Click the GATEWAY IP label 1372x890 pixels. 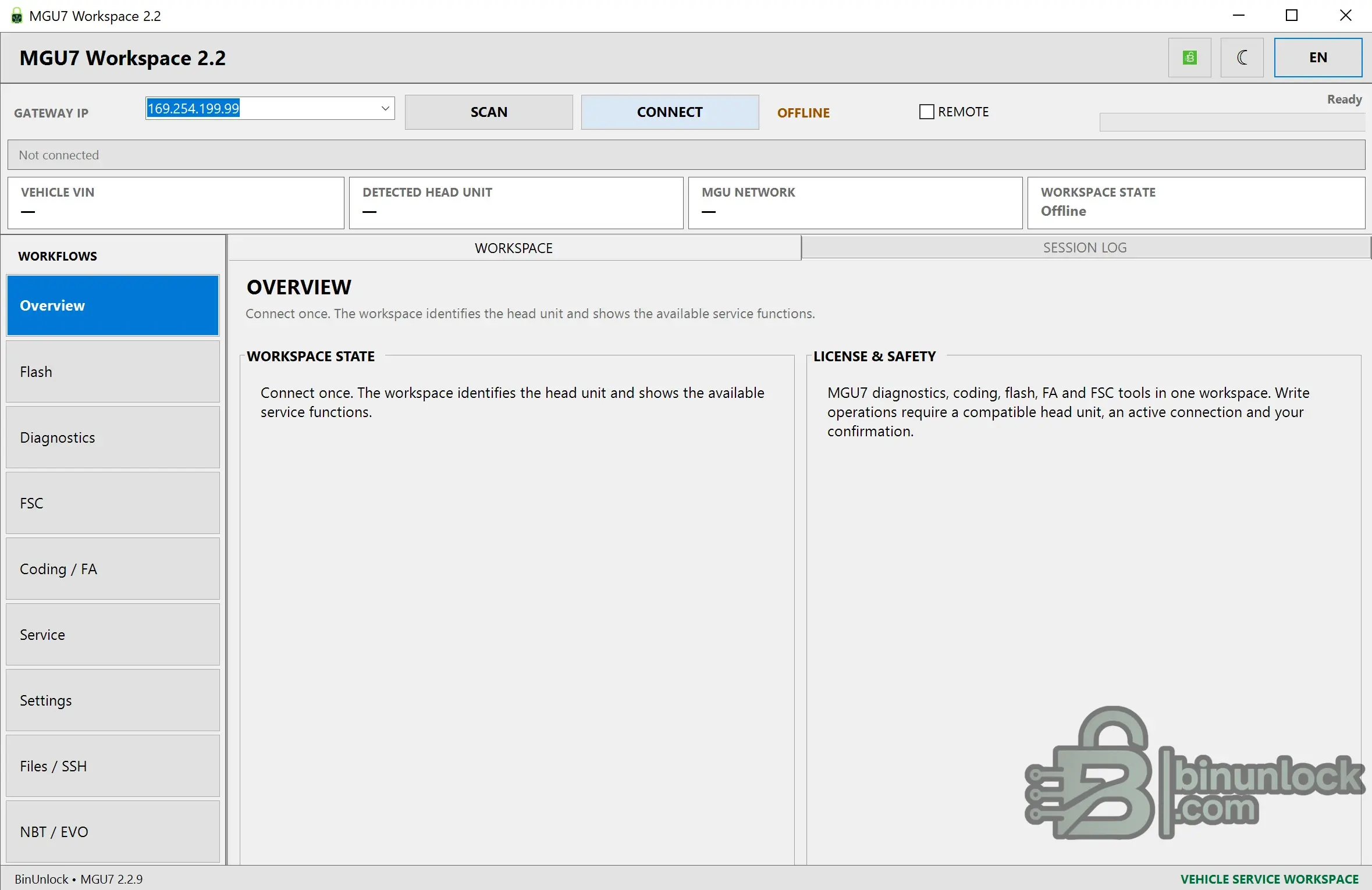51,113
